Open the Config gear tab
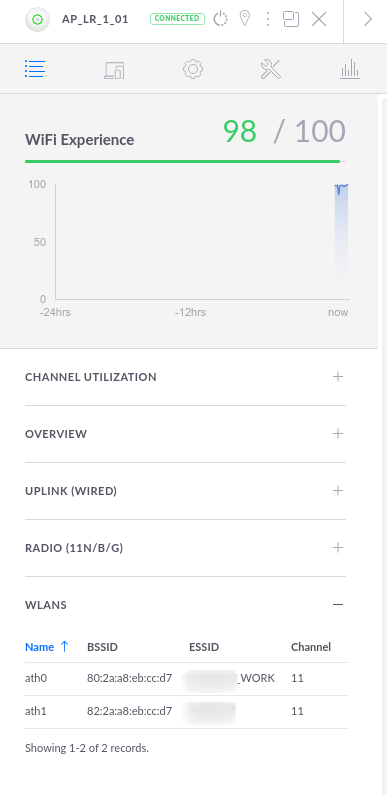This screenshot has width=387, height=796. point(193,69)
